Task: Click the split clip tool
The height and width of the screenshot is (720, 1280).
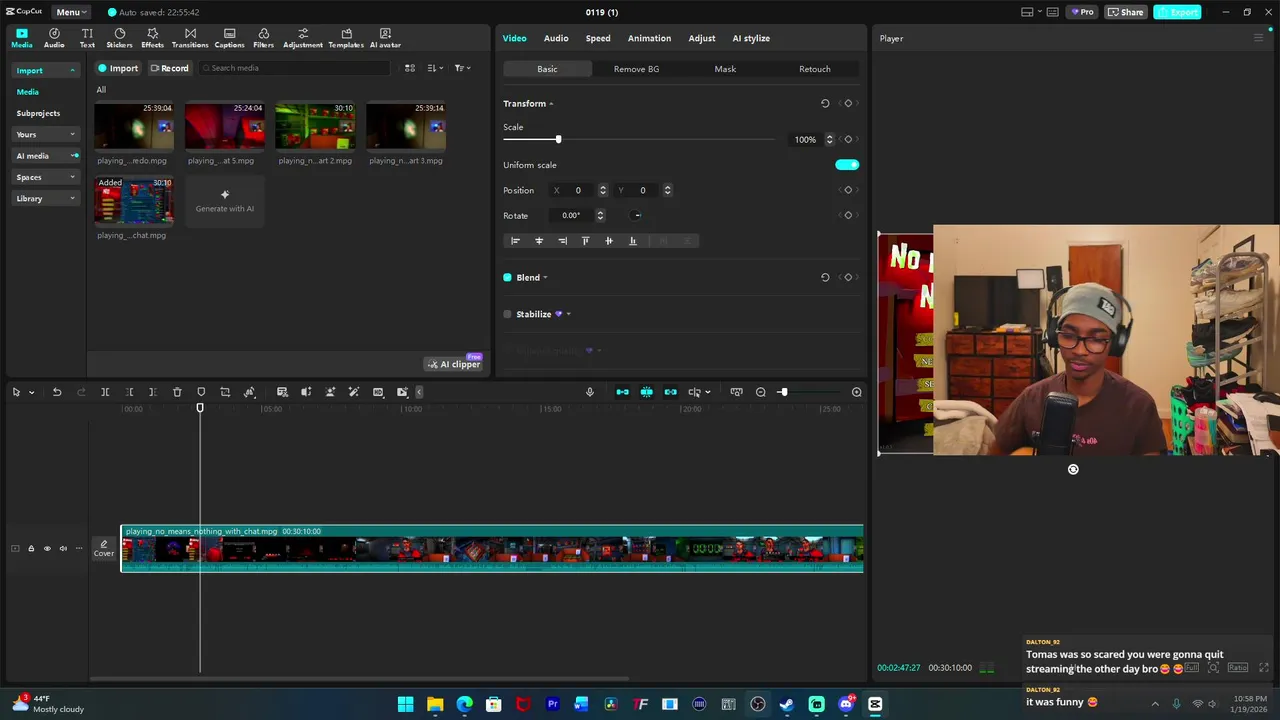Action: tap(105, 392)
